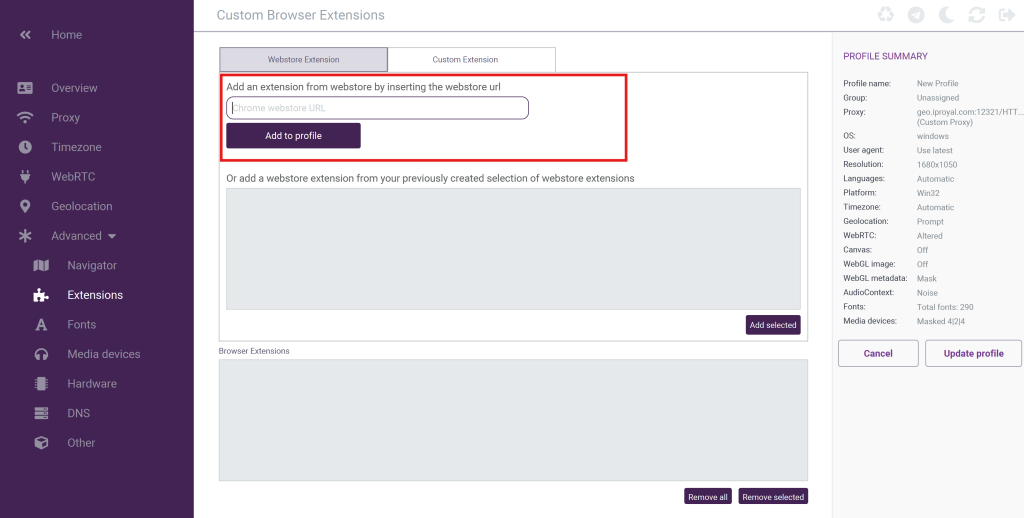Open the Navigator map icon item
This screenshot has height=518, width=1024.
coord(41,266)
